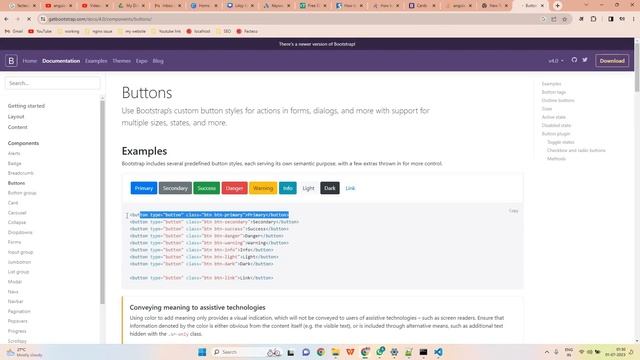The width and height of the screenshot is (640, 360).
Task: View site information icon beside the URL
Action: click(43, 19)
